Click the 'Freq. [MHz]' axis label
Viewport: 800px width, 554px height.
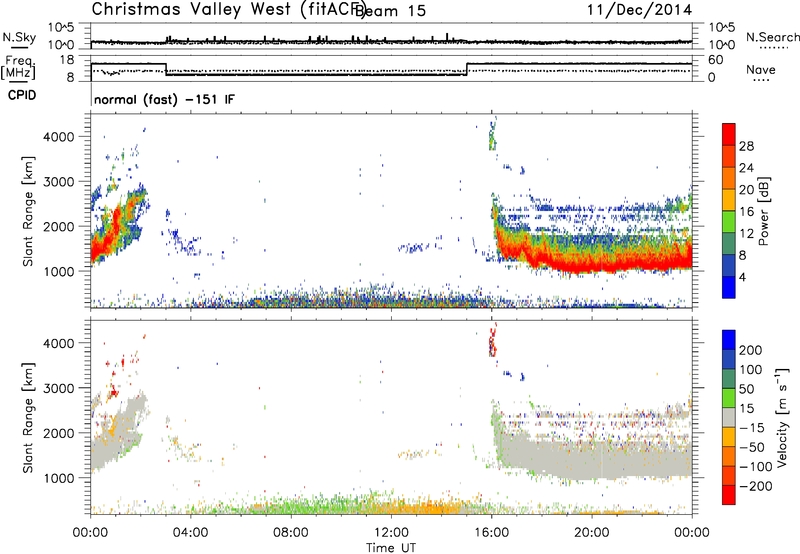point(18,67)
